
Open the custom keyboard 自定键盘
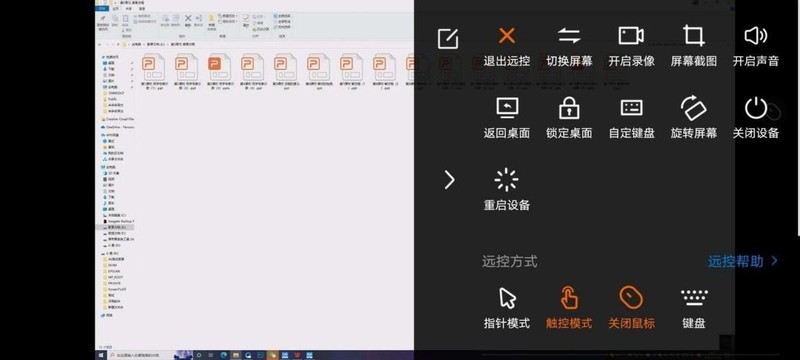(x=631, y=118)
